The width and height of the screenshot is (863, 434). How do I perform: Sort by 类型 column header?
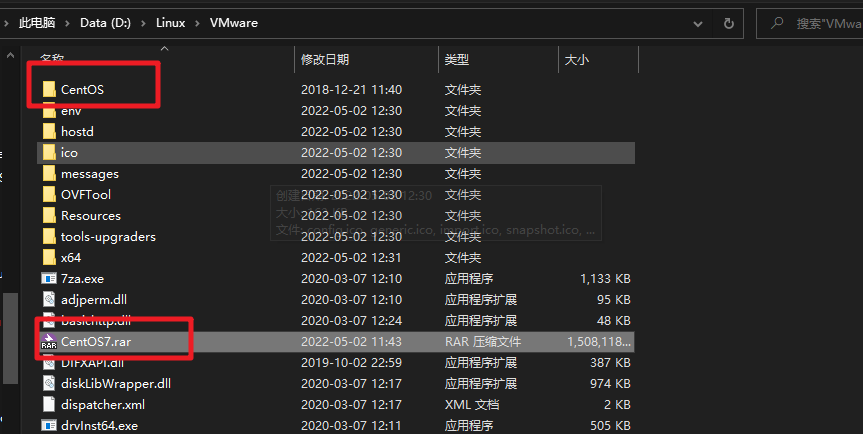[456, 59]
